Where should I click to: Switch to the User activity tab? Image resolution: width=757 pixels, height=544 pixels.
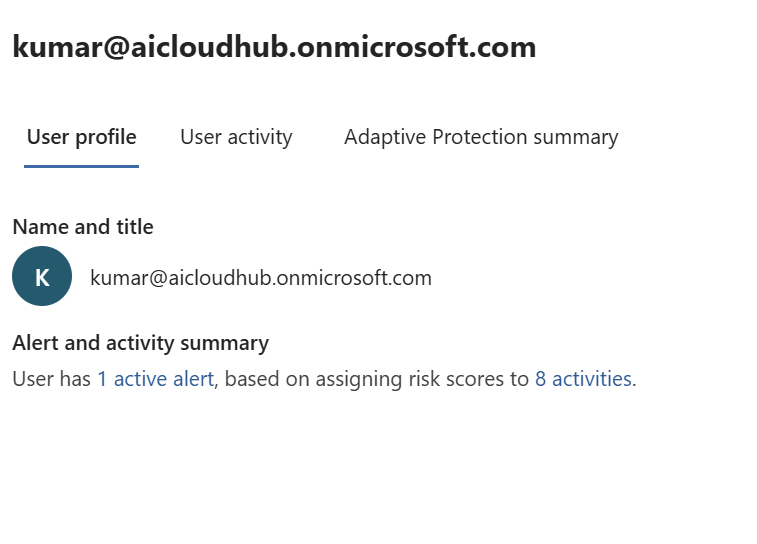pos(236,137)
